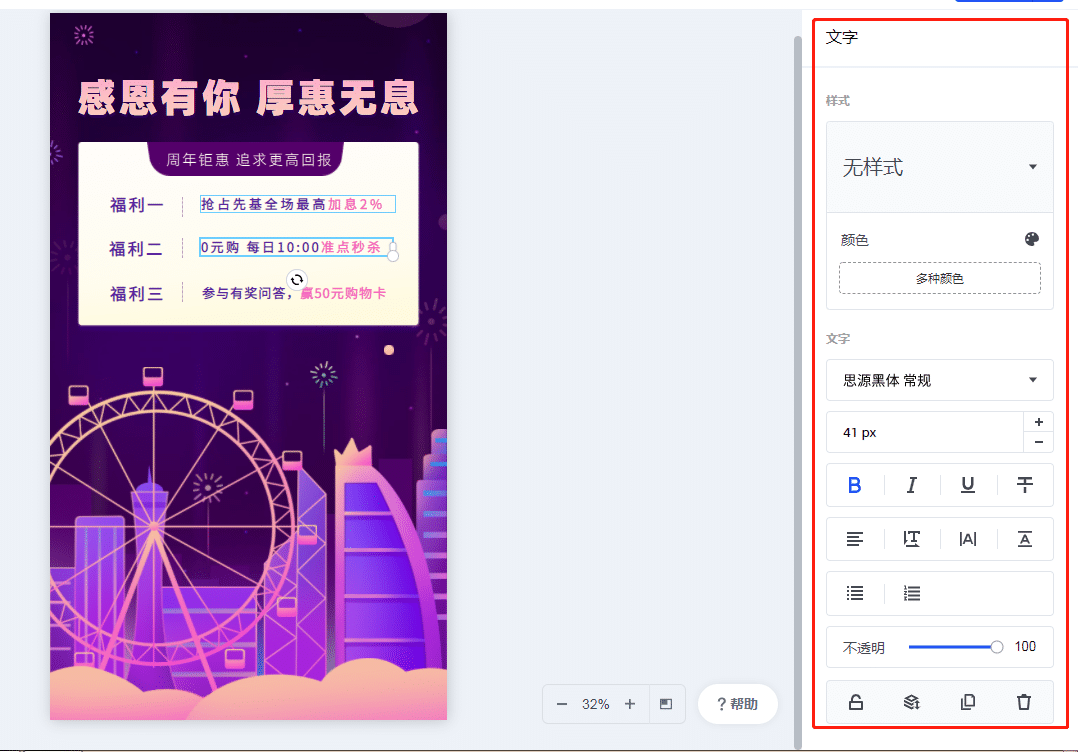Apply strikethrough to text
This screenshot has height=752, width=1078.
pyautogui.click(x=1024, y=485)
